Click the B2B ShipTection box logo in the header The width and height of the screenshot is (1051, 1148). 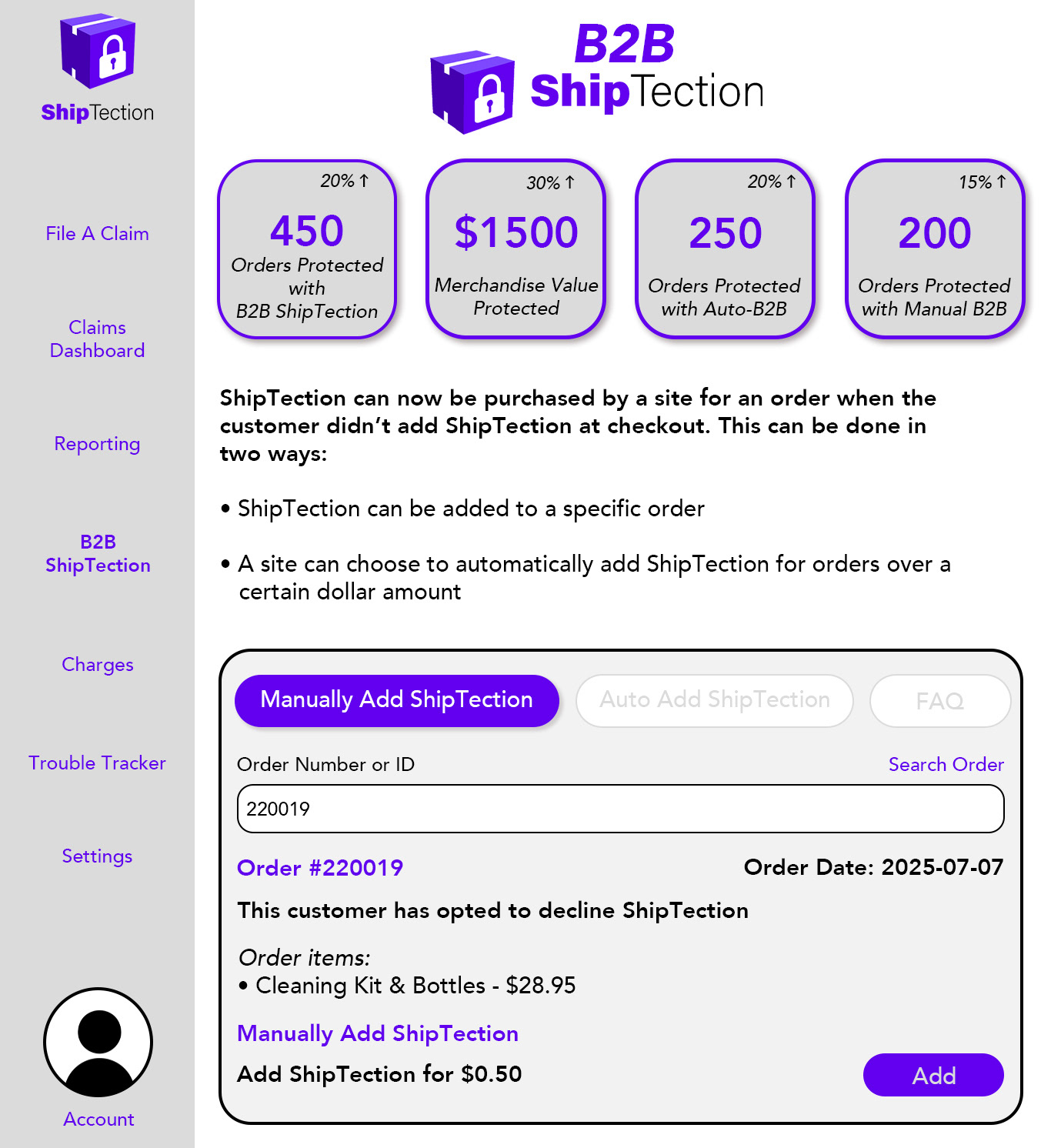472,92
